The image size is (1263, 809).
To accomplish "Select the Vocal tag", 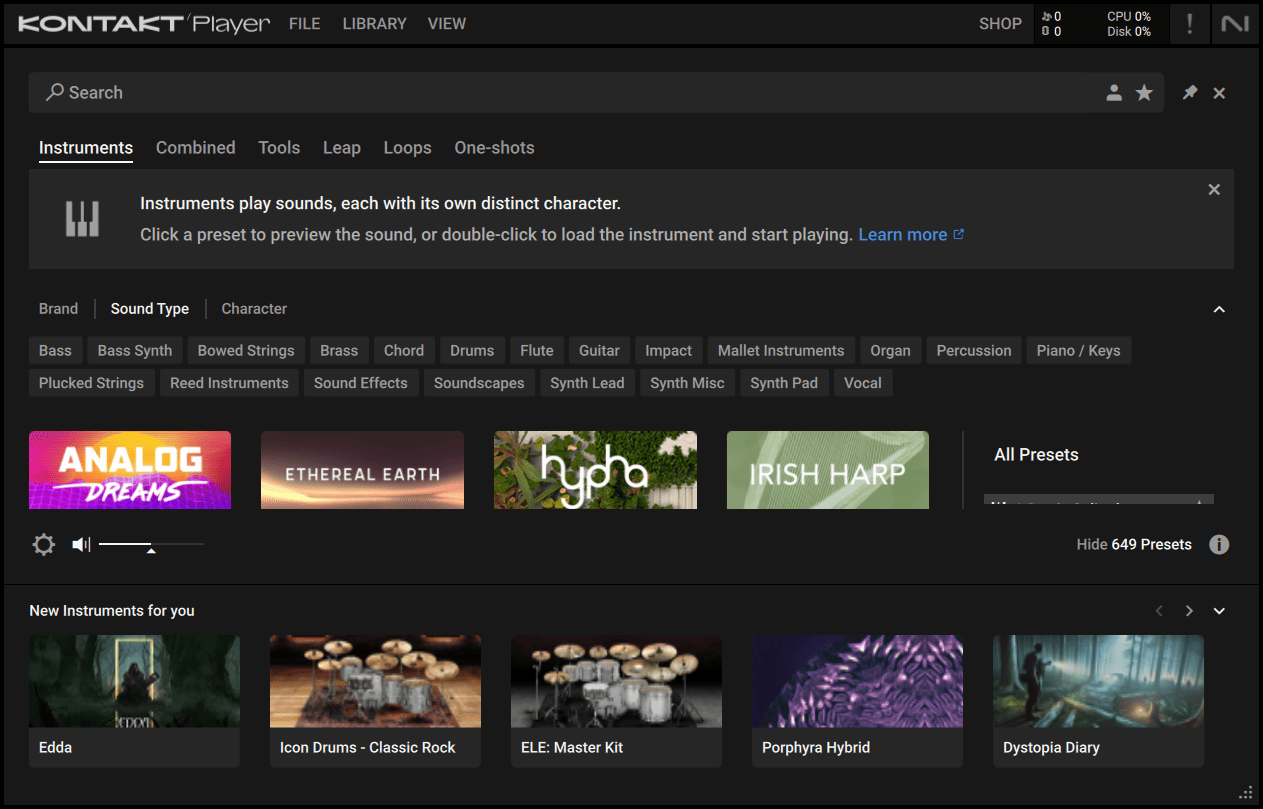I will click(x=863, y=383).
